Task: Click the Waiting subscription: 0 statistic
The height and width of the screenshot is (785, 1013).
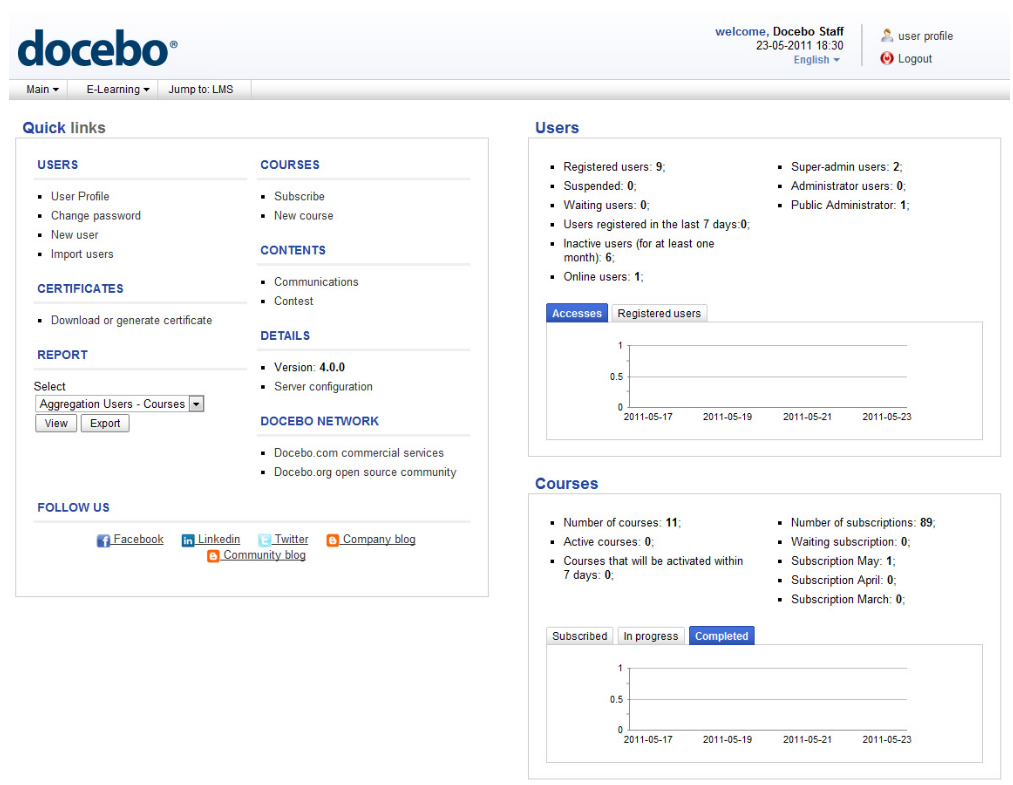Action: tap(850, 542)
